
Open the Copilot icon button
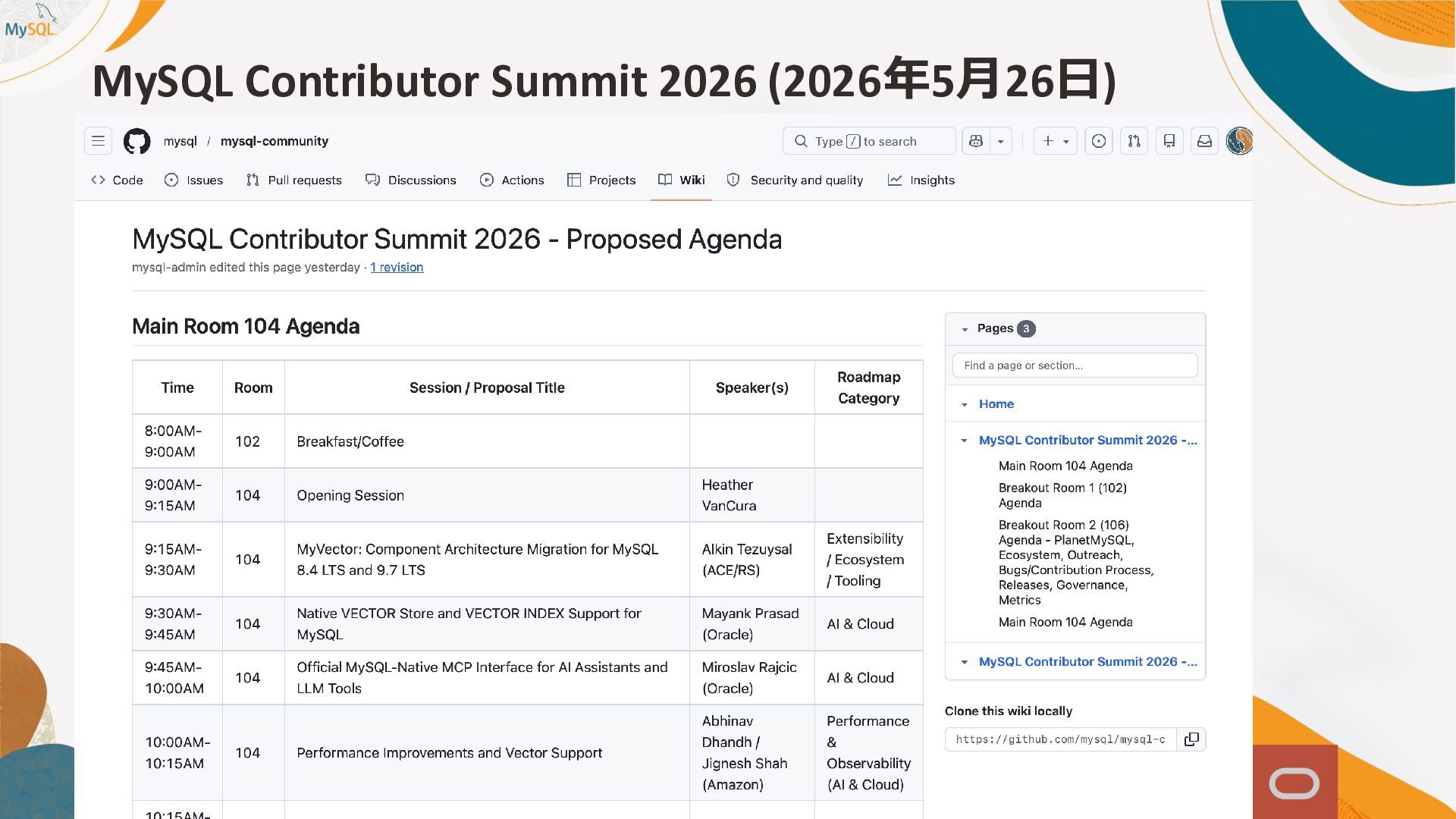976,141
